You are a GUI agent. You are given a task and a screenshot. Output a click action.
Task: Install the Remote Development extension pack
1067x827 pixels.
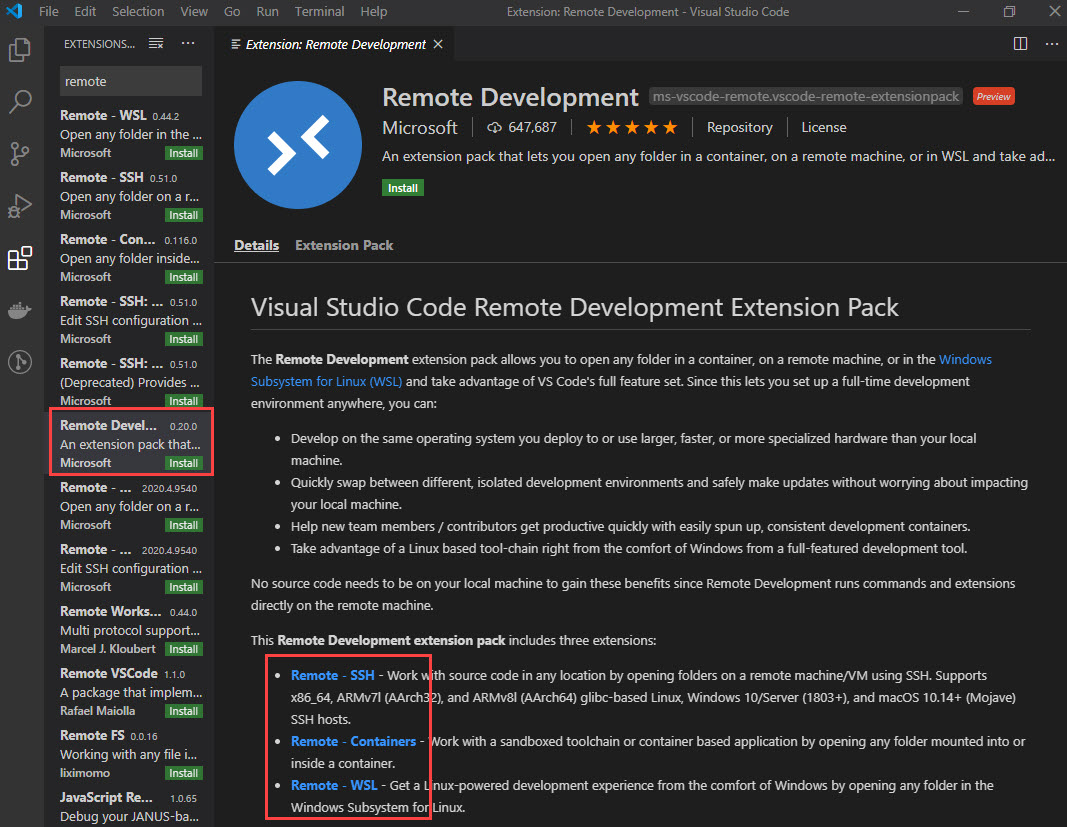pos(403,188)
